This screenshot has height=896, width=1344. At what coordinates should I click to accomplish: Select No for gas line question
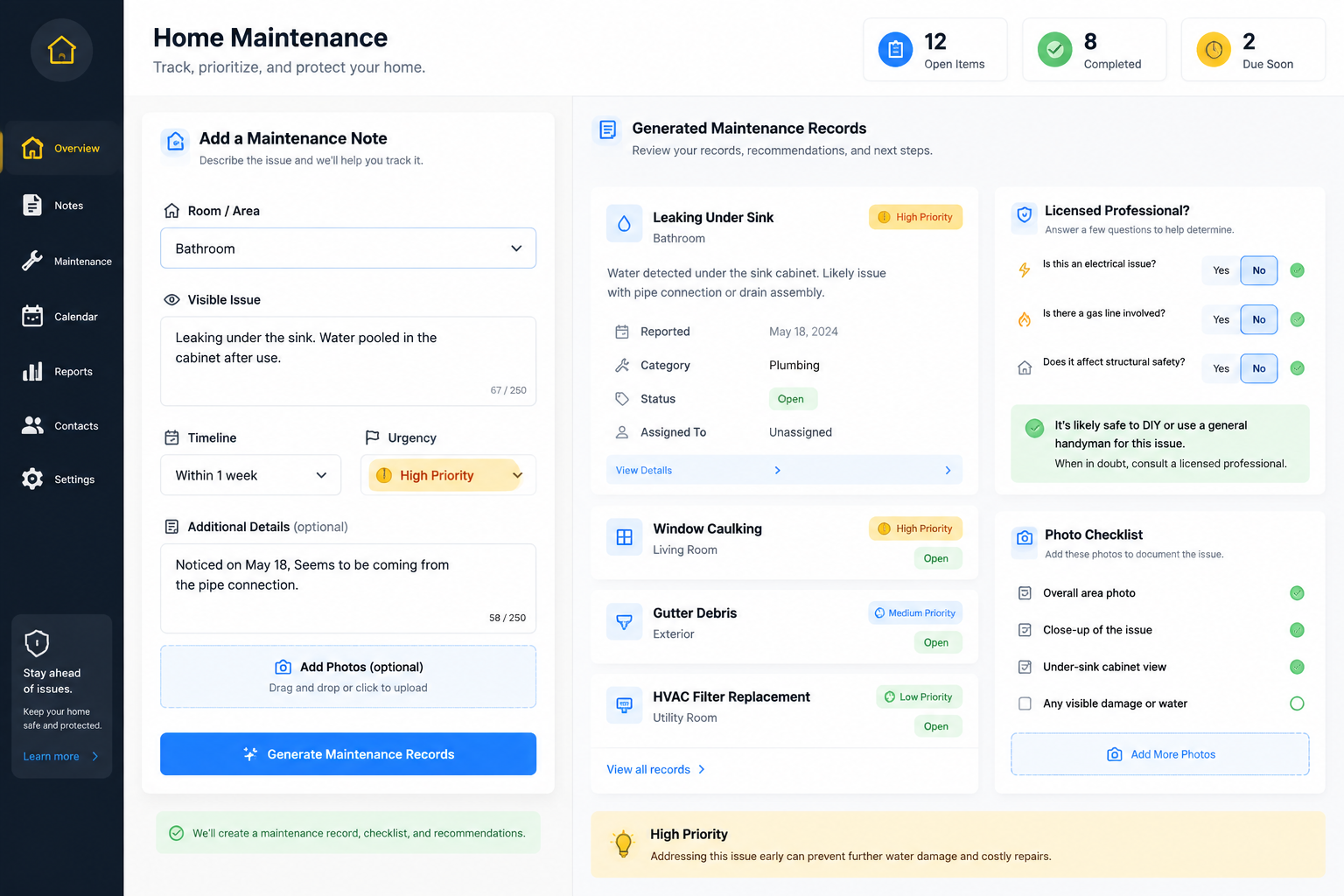pyautogui.click(x=1259, y=319)
